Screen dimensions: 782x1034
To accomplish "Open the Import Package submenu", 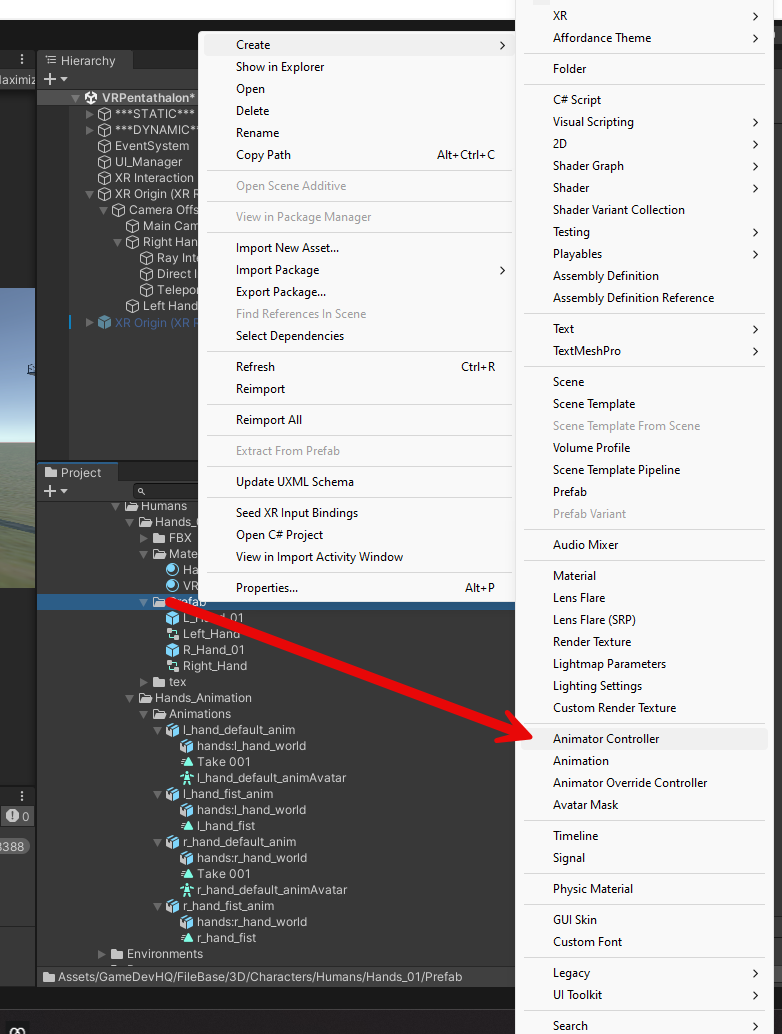I will [x=359, y=270].
